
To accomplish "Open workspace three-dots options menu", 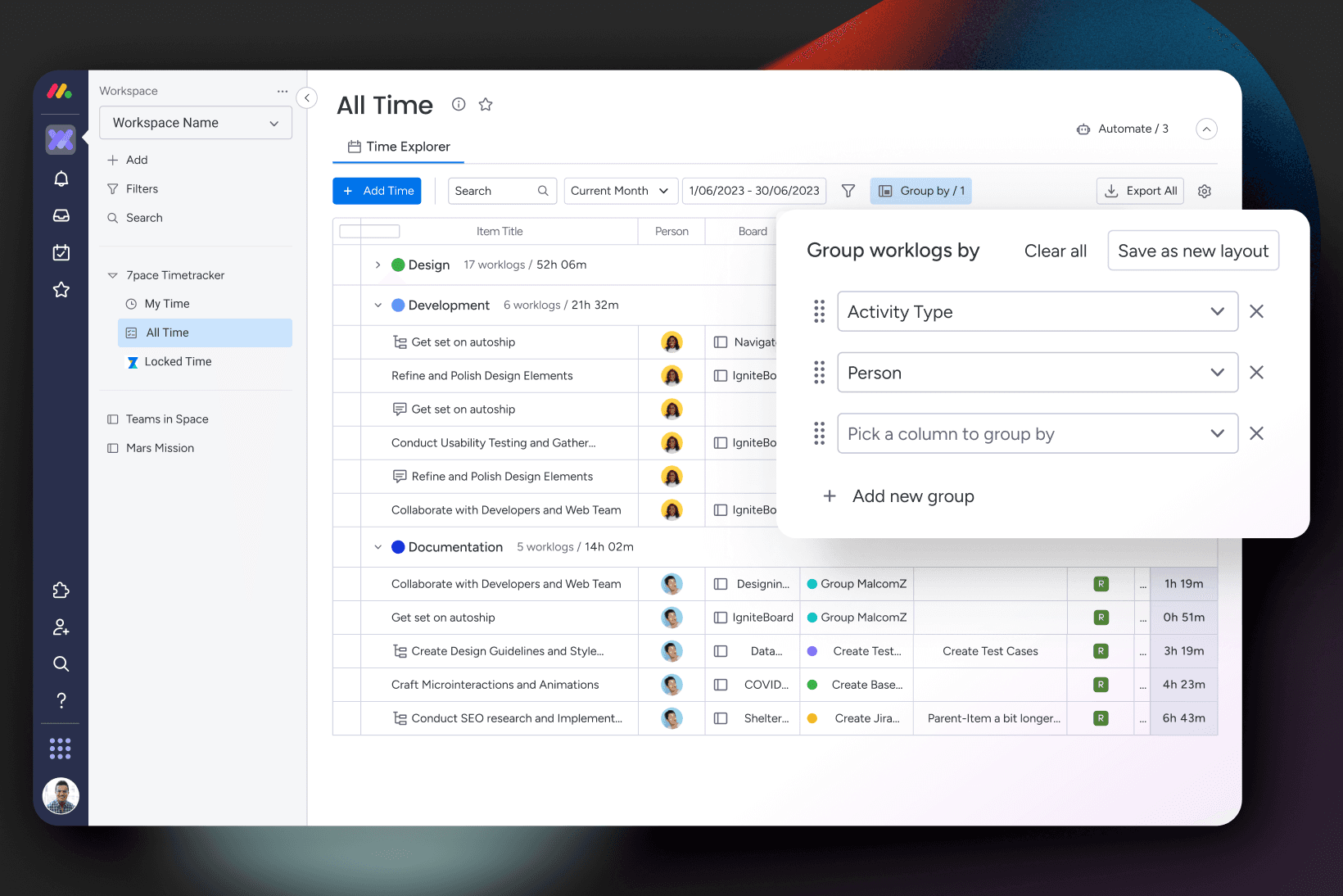I will click(283, 91).
